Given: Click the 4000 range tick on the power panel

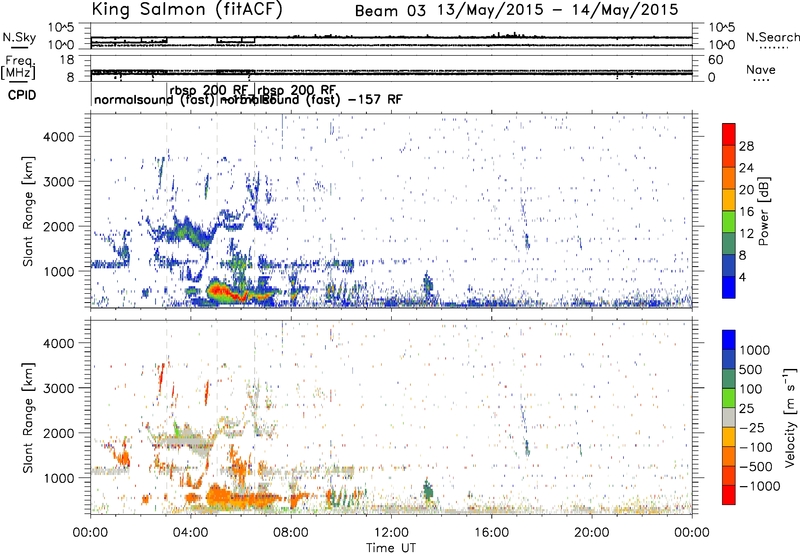Looking at the screenshot, I should (59, 137).
